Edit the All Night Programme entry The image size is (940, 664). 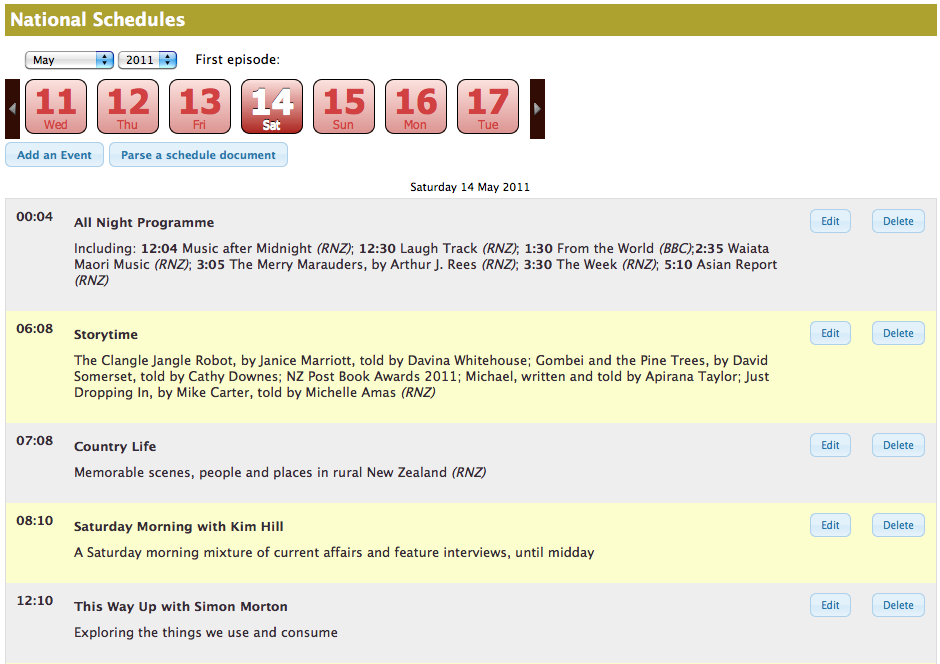click(x=830, y=221)
